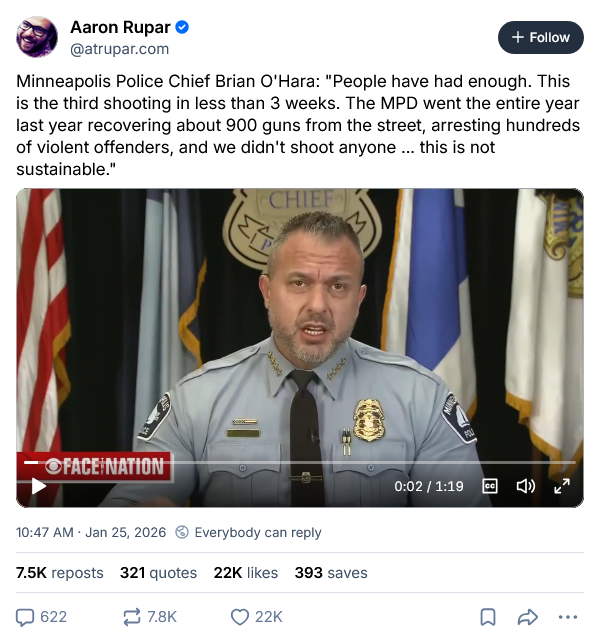Open Aaron Rupar's profile avatar
The width and height of the screenshot is (600, 643).
tap(36, 37)
